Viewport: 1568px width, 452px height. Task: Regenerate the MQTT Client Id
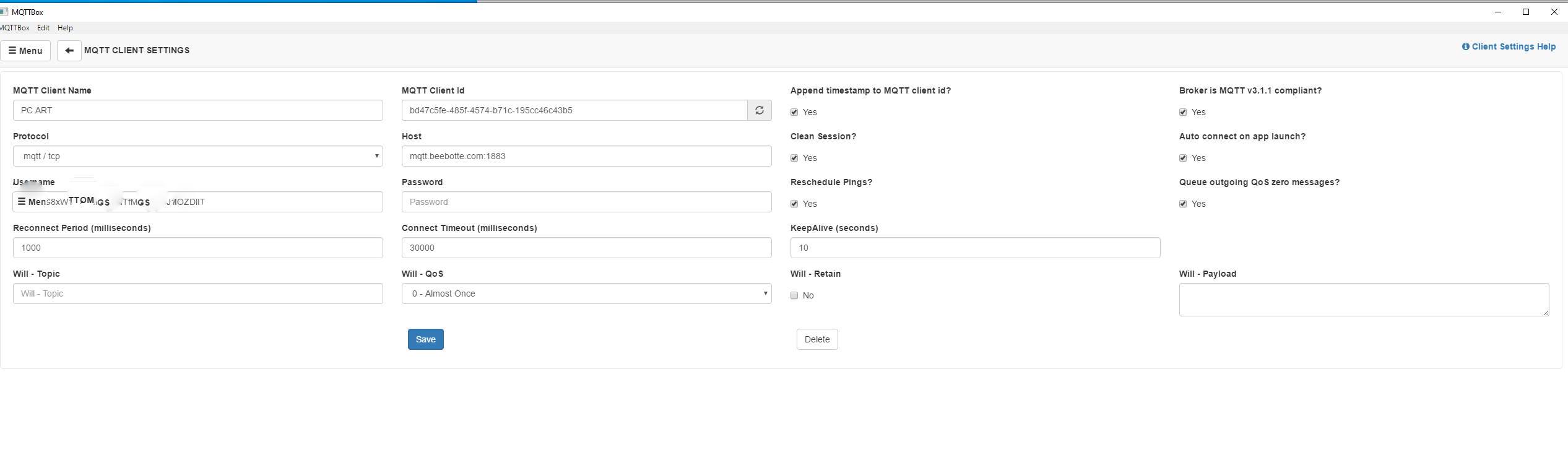coord(759,110)
